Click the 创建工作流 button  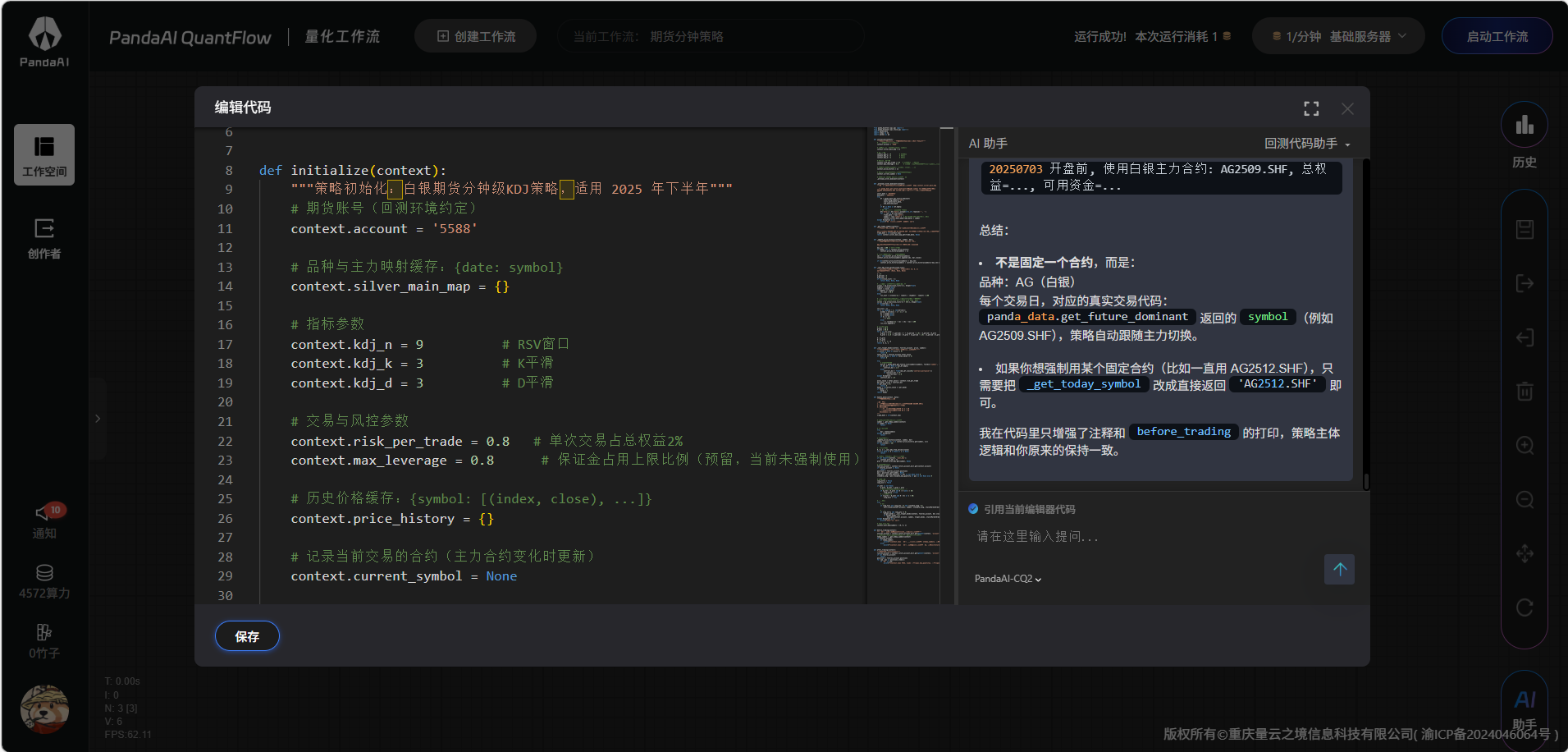(x=476, y=36)
